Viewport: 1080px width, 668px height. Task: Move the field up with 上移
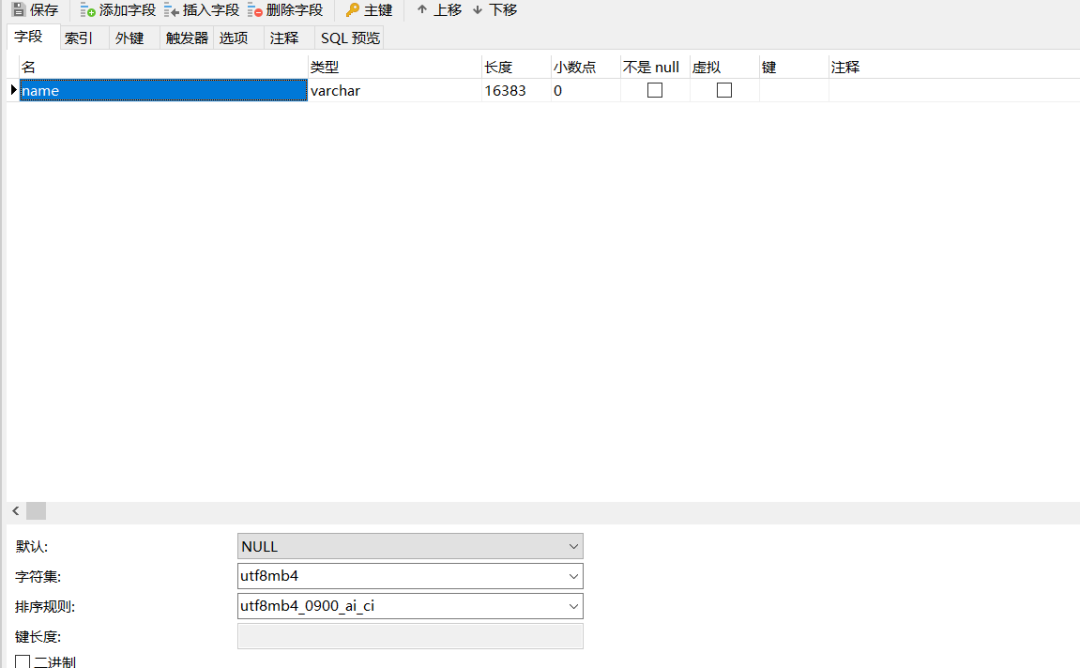440,10
